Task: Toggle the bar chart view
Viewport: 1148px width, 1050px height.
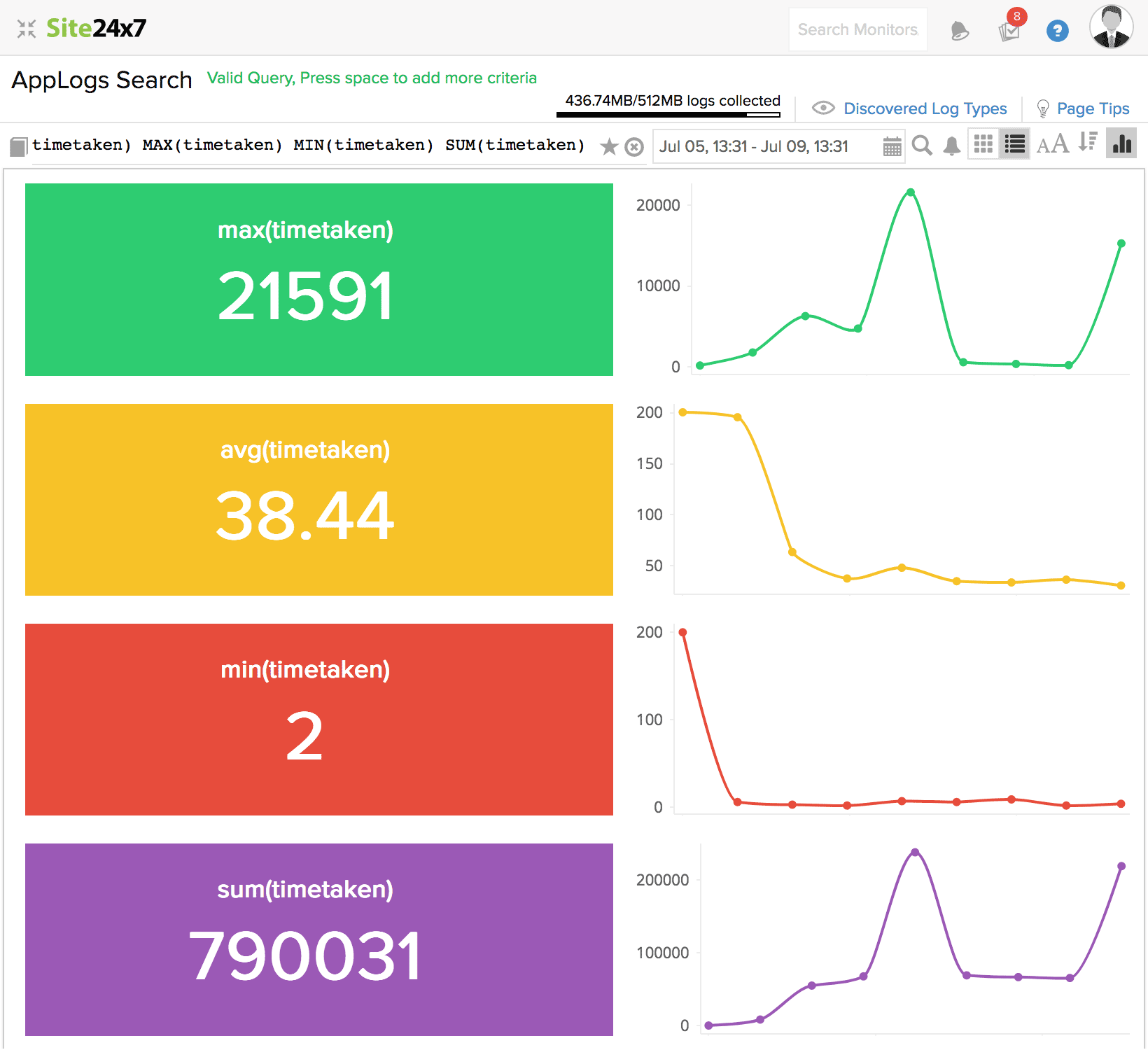Action: (1121, 143)
